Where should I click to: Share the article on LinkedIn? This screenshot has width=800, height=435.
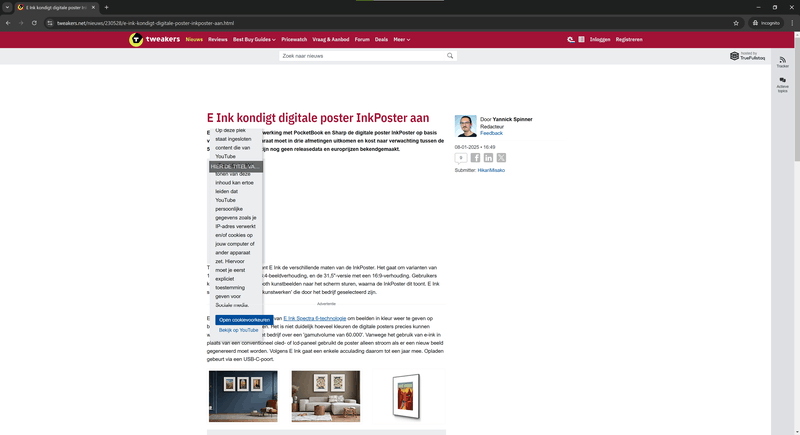click(x=488, y=158)
